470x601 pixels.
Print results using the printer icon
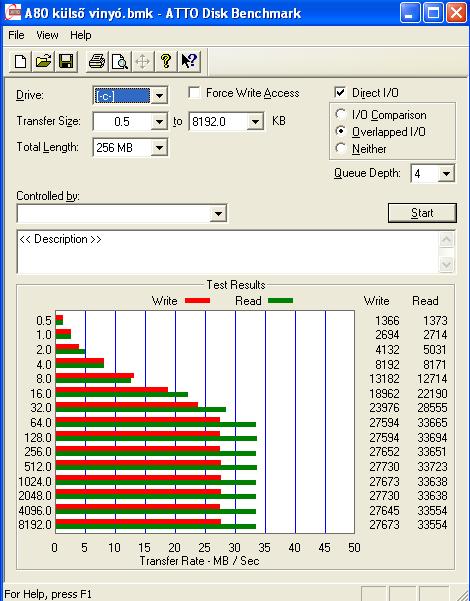point(97,61)
